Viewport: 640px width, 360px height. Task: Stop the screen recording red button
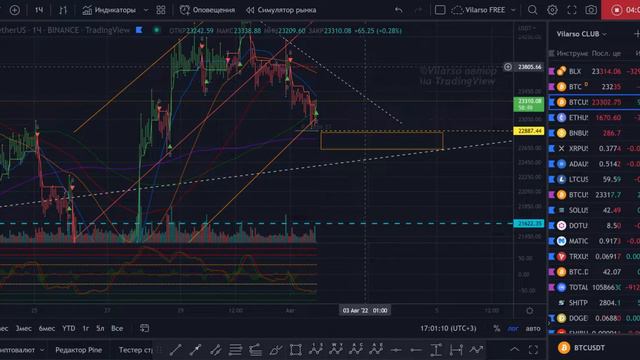click(x=620, y=10)
